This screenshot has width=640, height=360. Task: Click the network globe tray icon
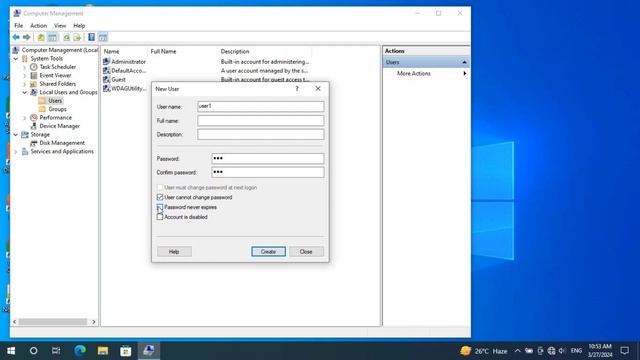pyautogui.click(x=551, y=351)
